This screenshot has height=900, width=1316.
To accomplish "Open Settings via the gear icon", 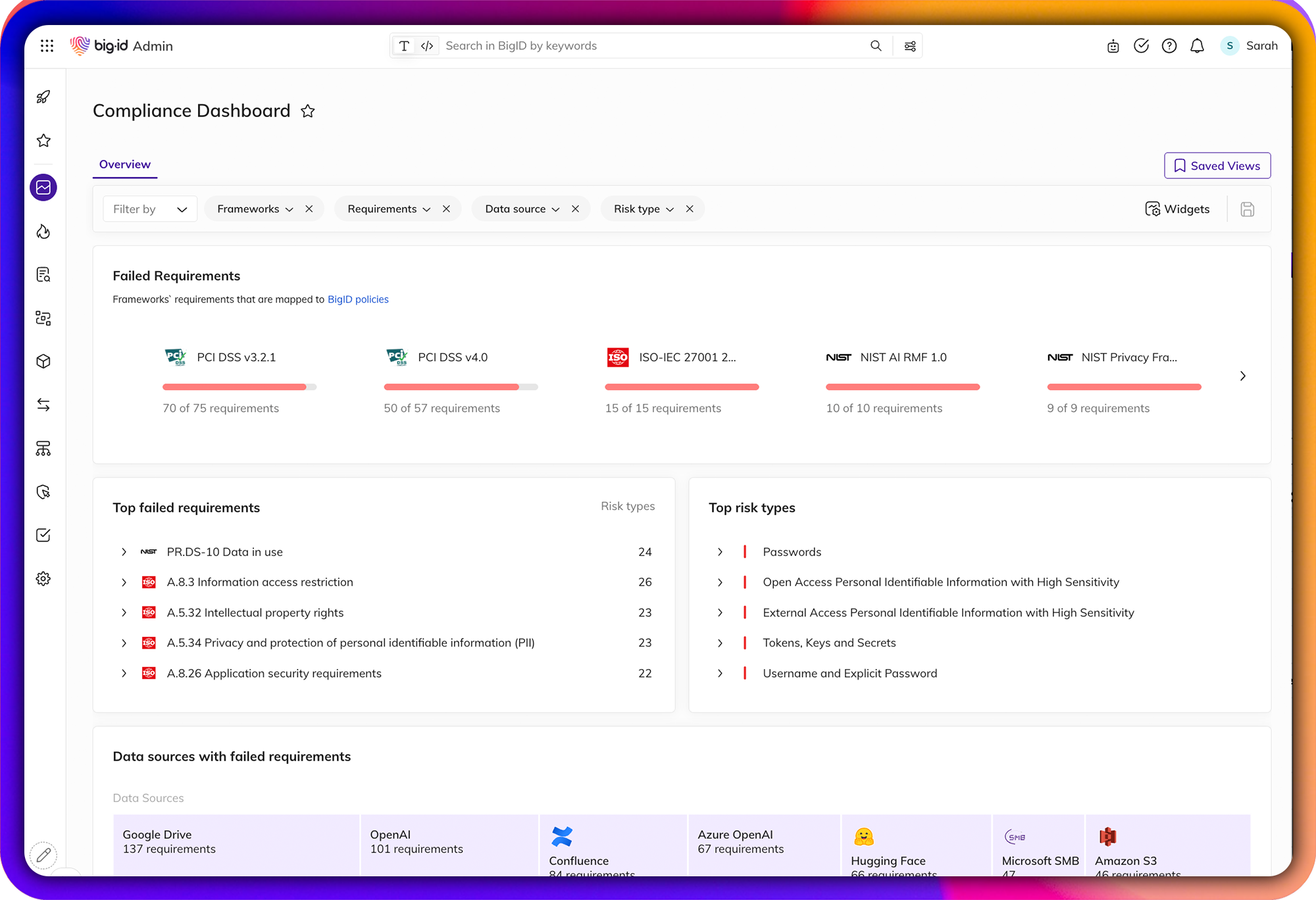I will (43, 578).
